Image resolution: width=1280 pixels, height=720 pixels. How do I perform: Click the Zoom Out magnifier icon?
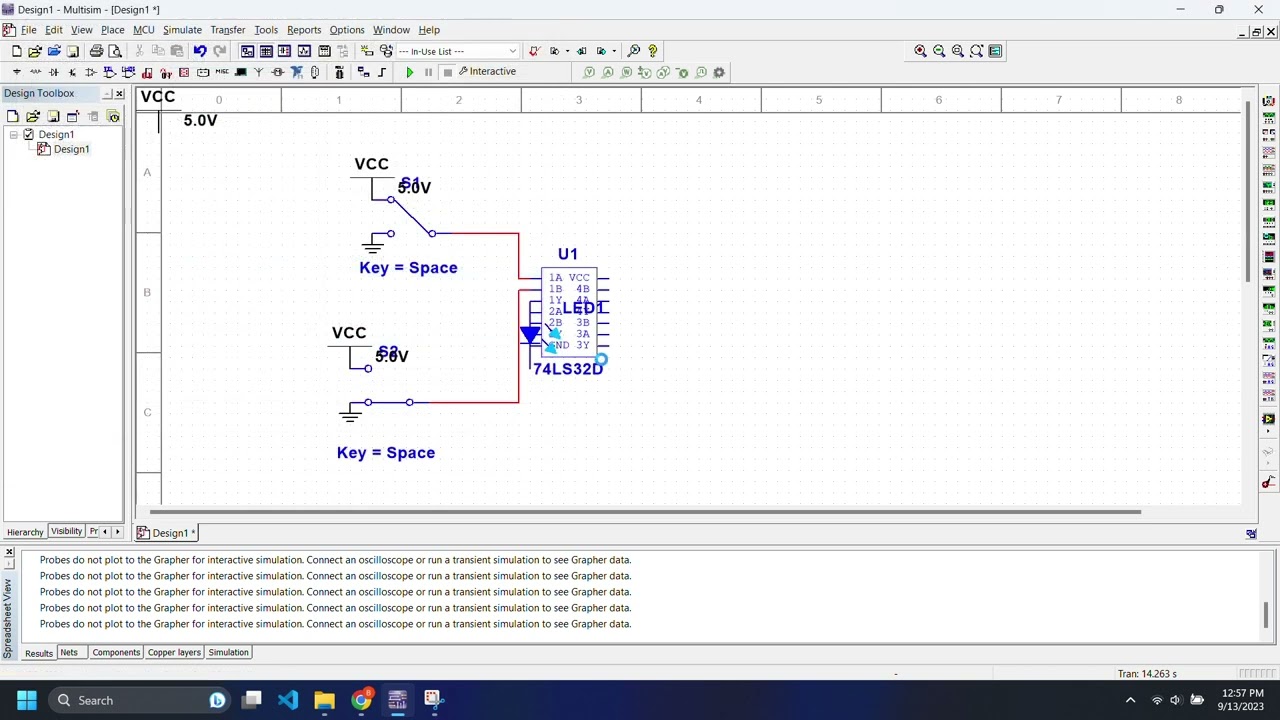click(x=939, y=51)
